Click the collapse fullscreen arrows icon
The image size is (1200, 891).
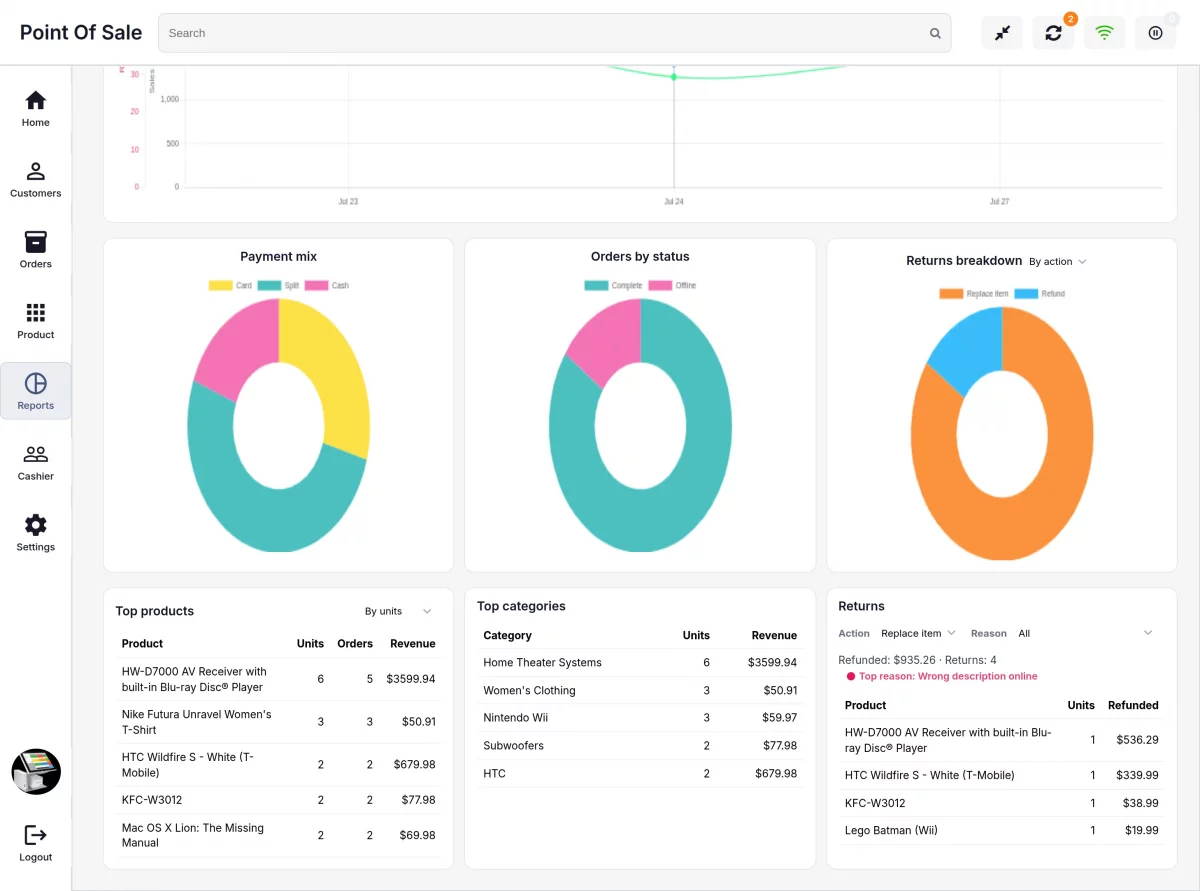point(1002,33)
